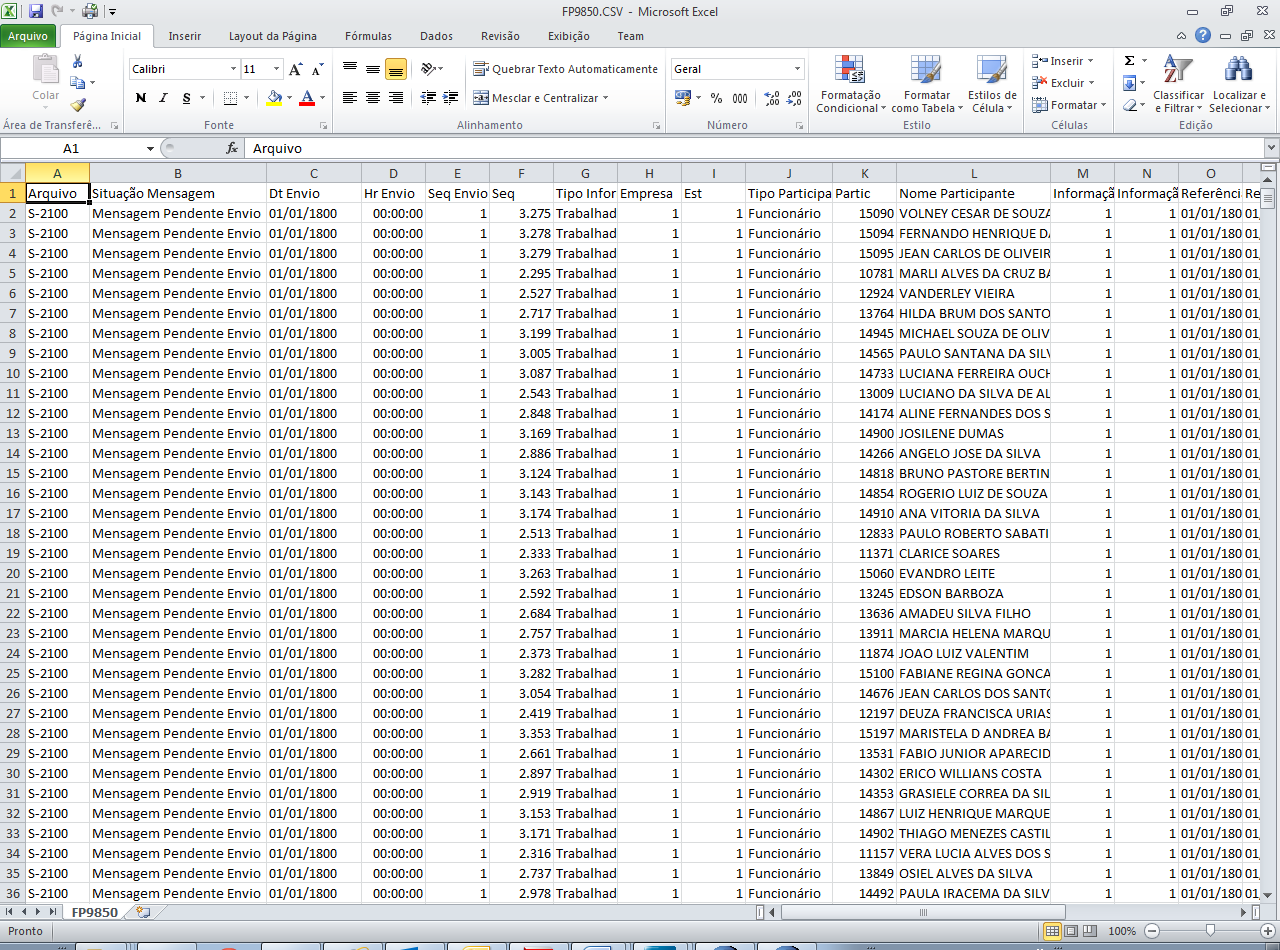The image size is (1280, 950).
Task: Open Localizar e Selecionar binoculars menu
Action: [1238, 84]
